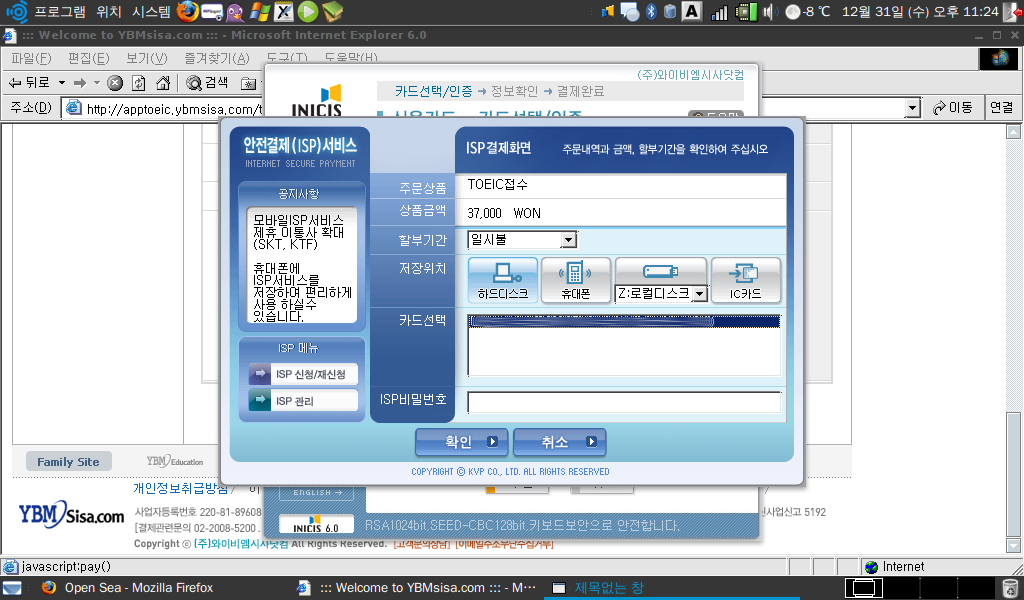Viewport: 1024px width, 600px height.
Task: Click the Windows flag launcher icon
Action: tap(260, 11)
